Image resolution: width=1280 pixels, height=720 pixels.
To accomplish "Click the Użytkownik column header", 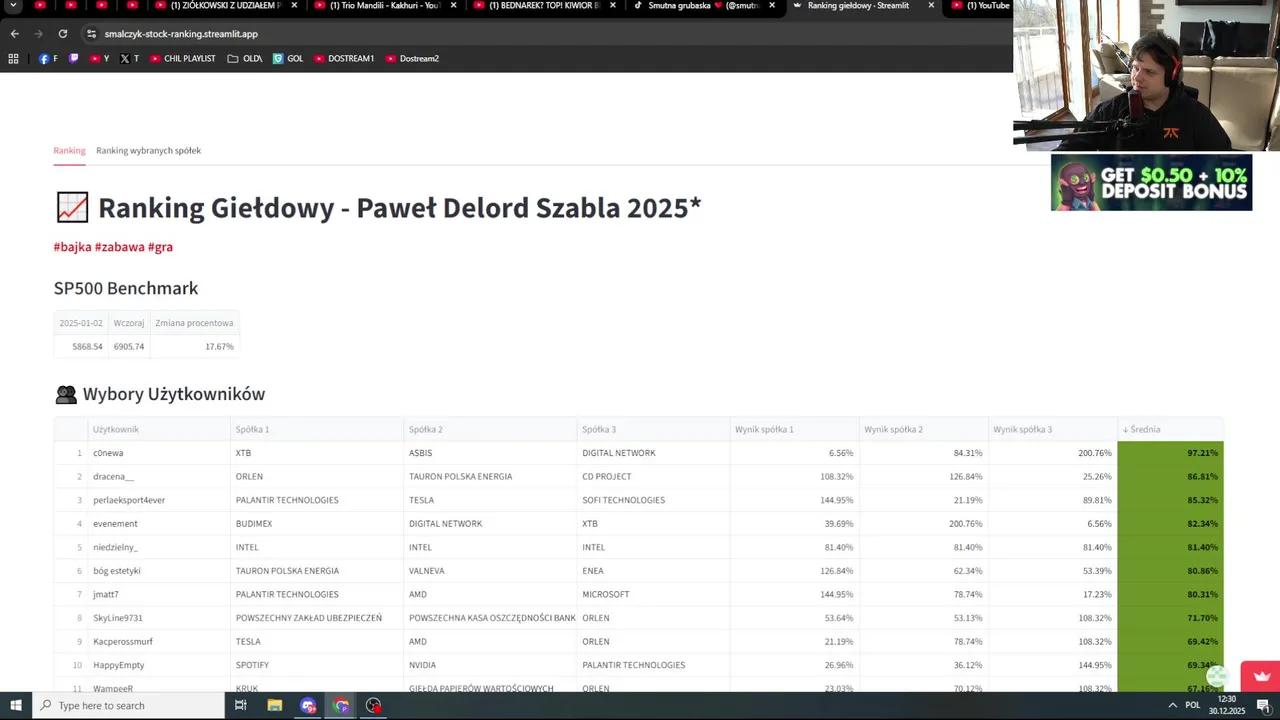I will pyautogui.click(x=160, y=429).
